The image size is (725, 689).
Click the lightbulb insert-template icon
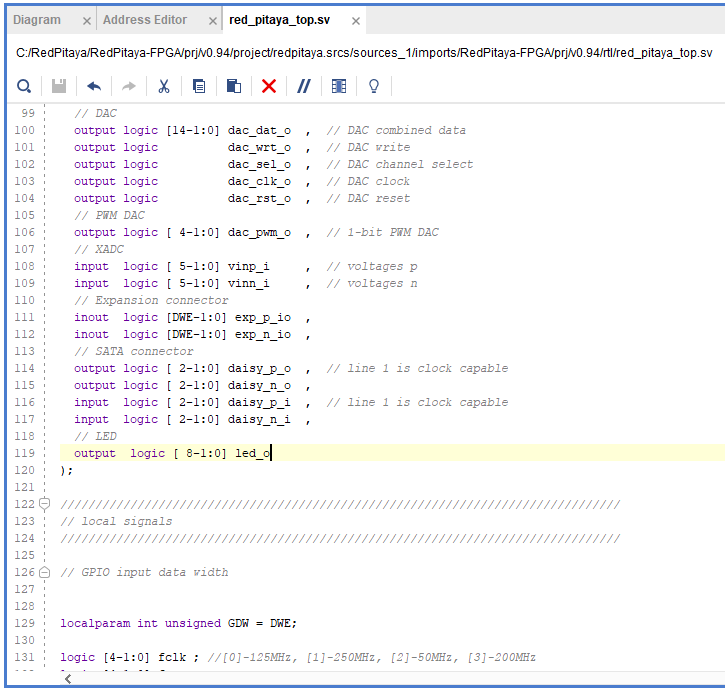374,86
